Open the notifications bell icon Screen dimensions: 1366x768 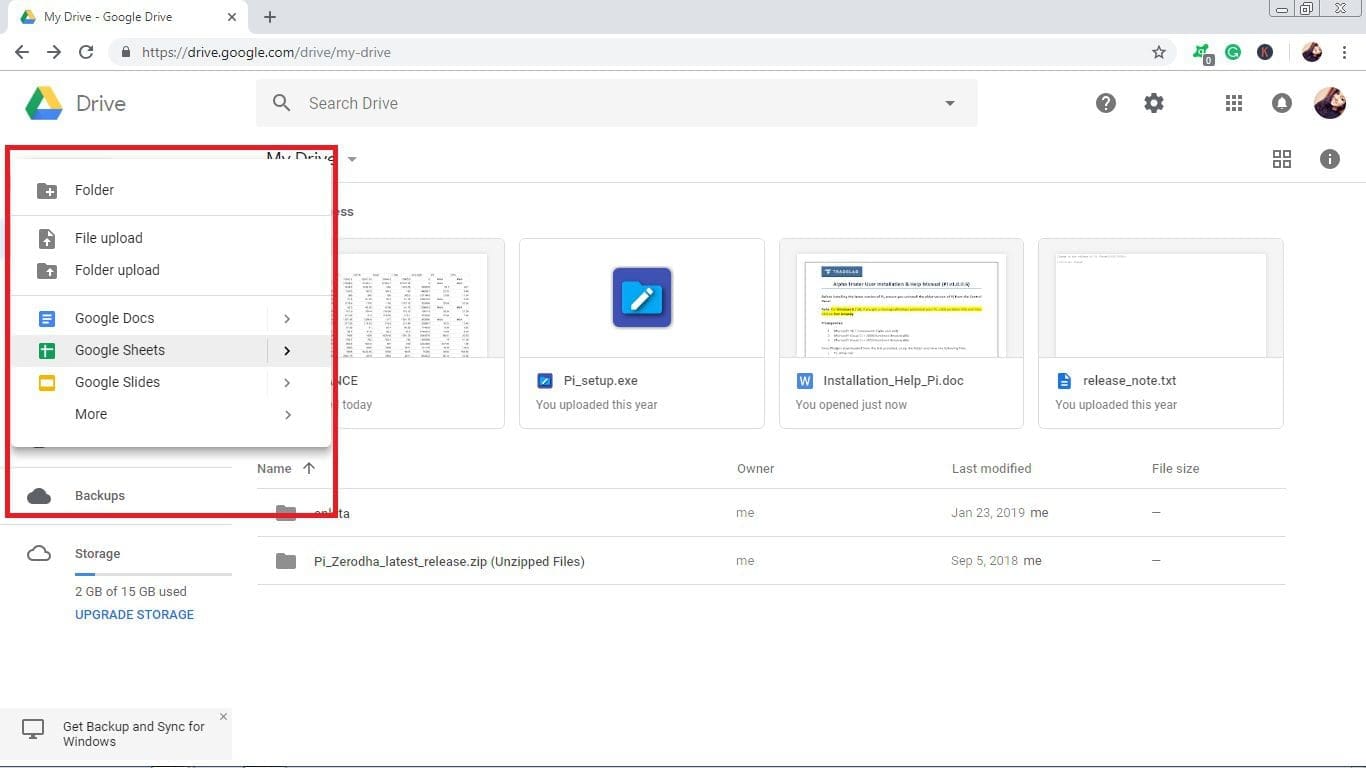click(1281, 103)
